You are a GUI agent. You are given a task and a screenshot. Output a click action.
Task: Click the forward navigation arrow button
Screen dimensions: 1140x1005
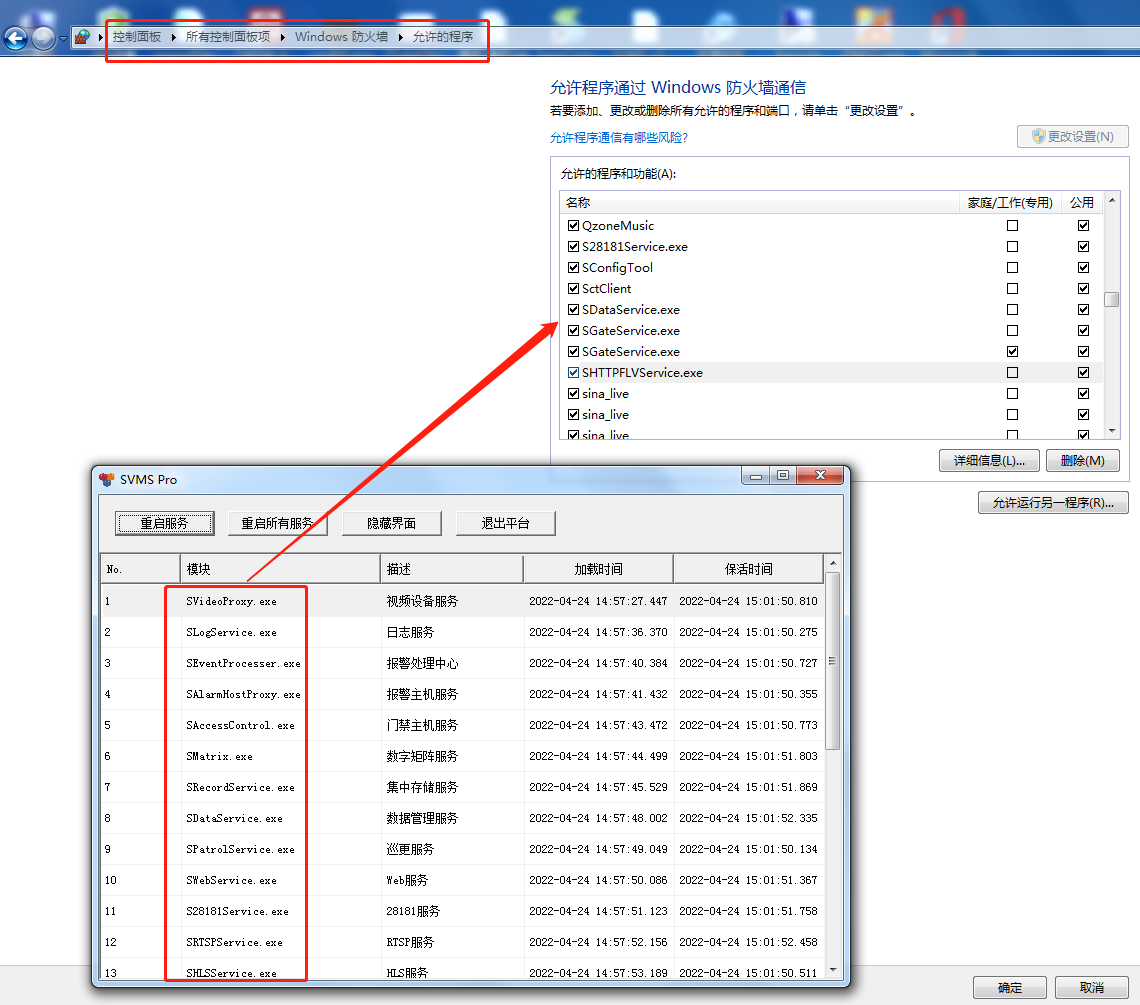point(43,38)
